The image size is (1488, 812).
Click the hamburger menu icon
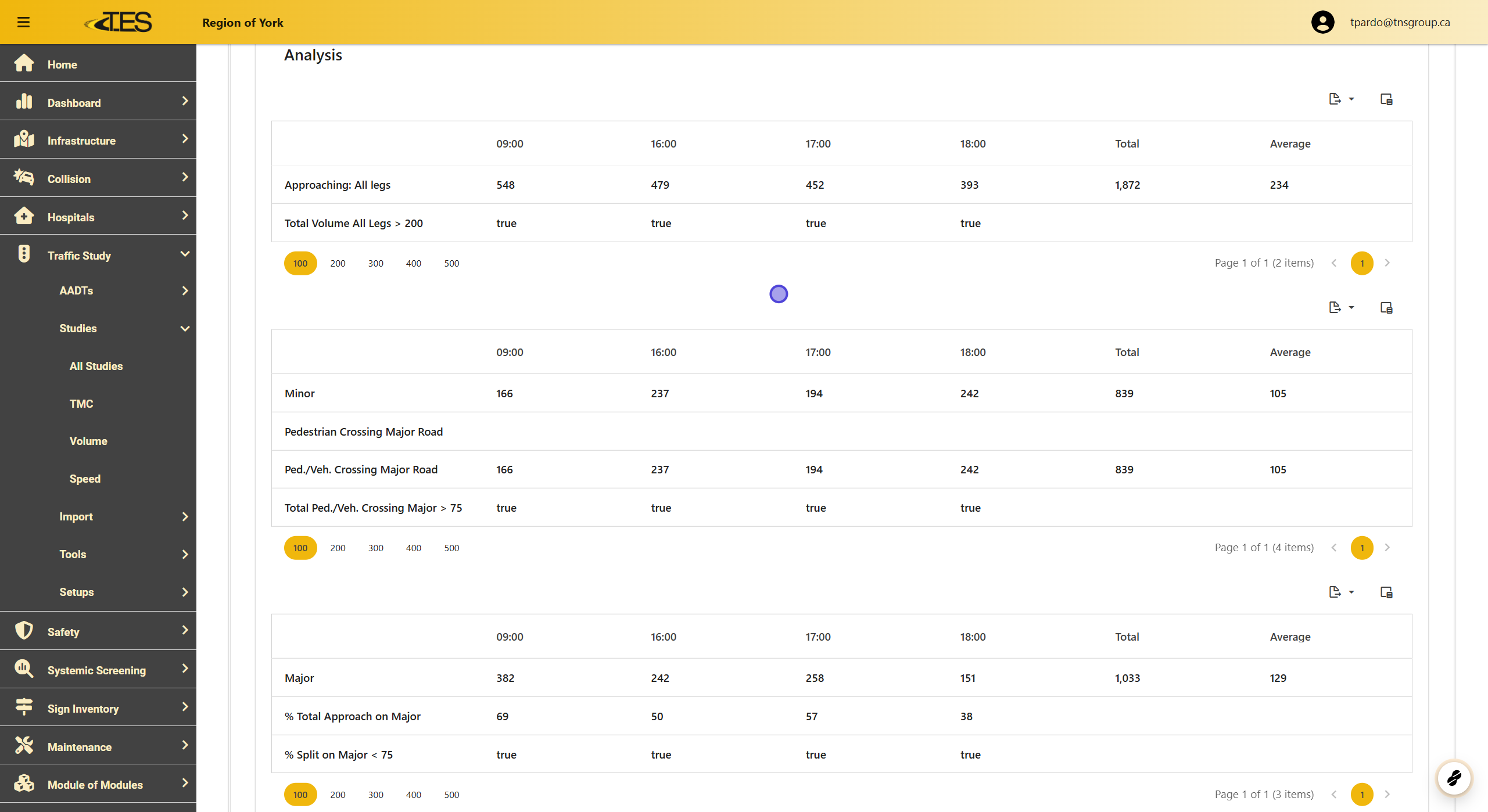pyautogui.click(x=23, y=22)
